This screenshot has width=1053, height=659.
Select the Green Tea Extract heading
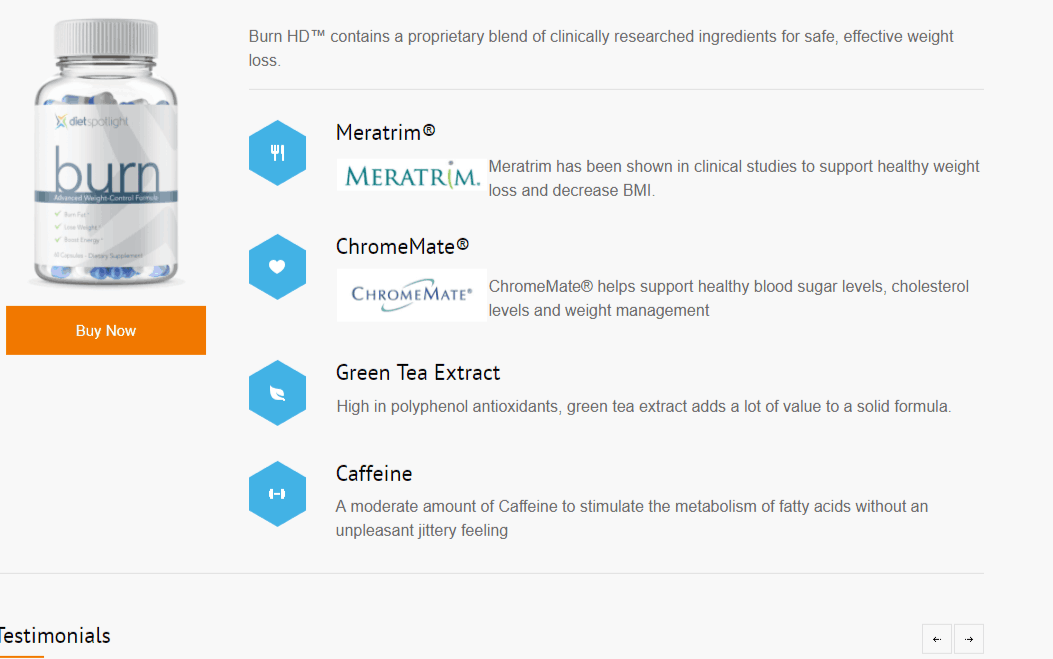[x=418, y=373]
